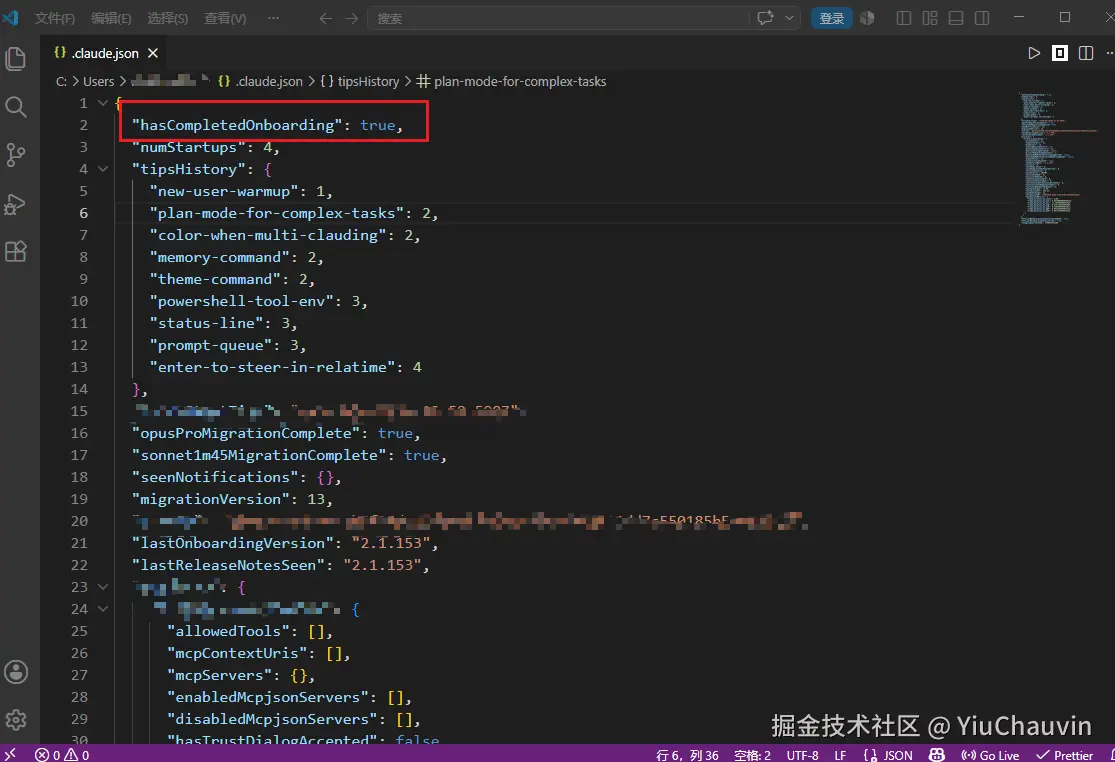
Task: Open the 选择(S) menu
Action: [168, 18]
